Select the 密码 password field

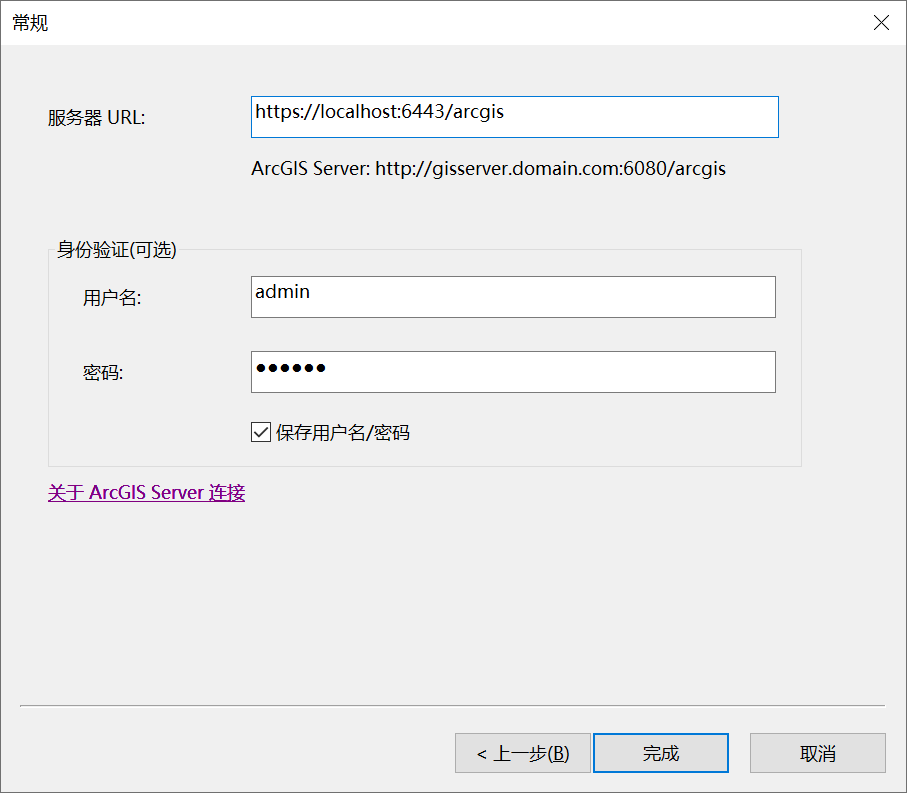(513, 372)
